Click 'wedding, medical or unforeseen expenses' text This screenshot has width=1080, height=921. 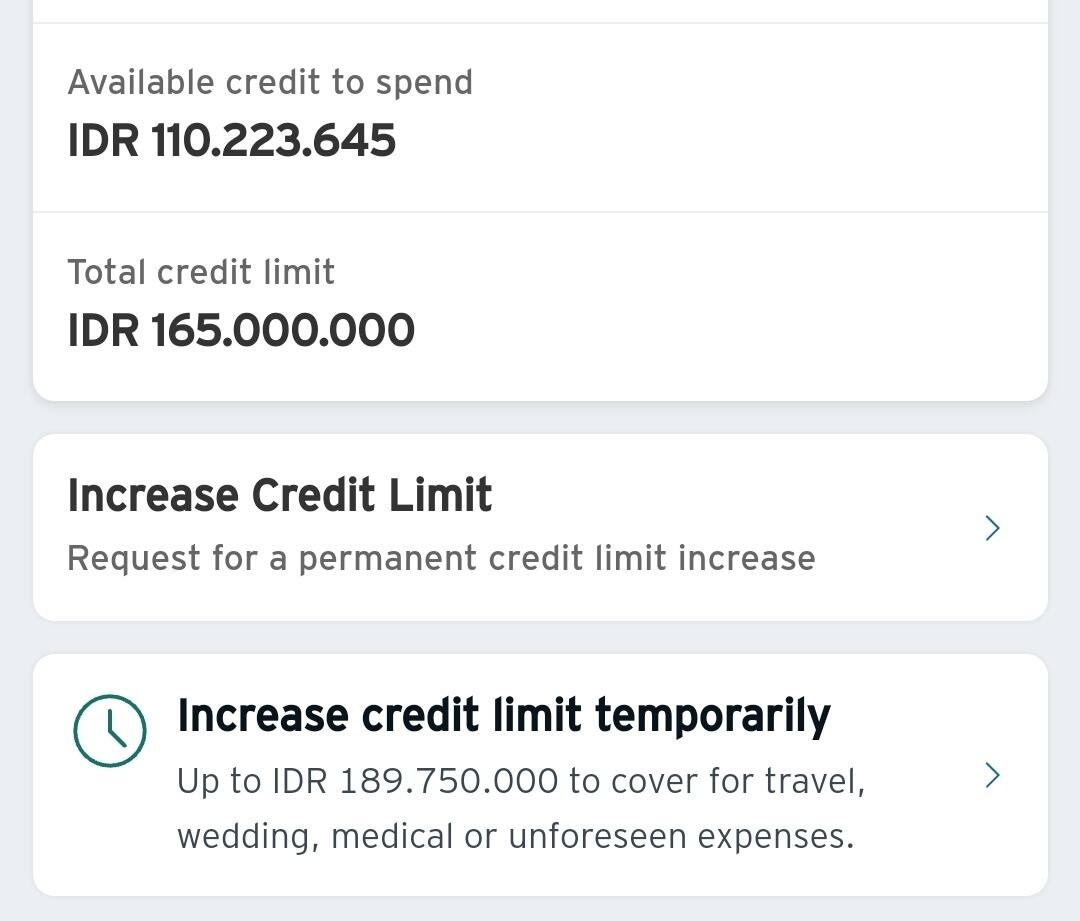pos(515,836)
